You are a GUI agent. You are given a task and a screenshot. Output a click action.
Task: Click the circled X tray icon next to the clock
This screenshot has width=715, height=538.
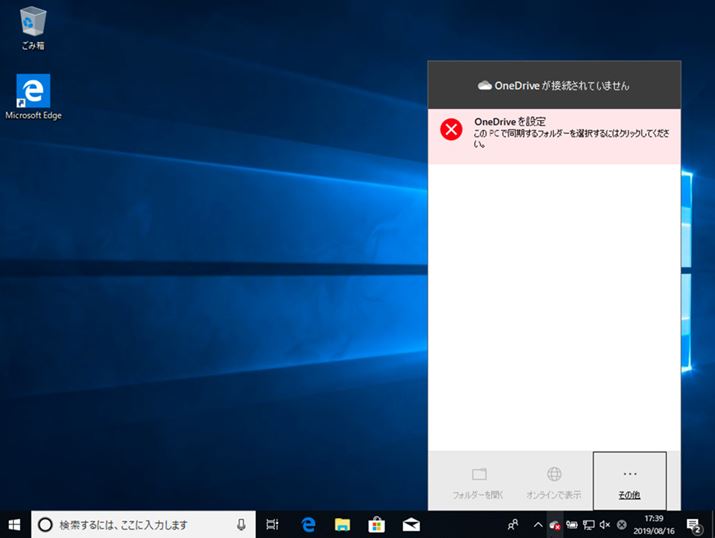click(x=622, y=525)
